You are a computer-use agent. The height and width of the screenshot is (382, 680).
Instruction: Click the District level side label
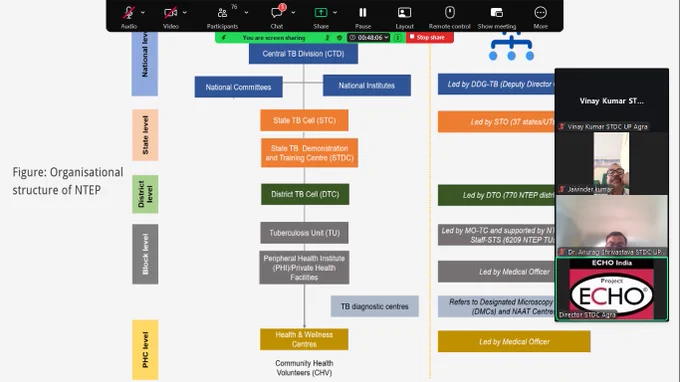(x=145, y=194)
